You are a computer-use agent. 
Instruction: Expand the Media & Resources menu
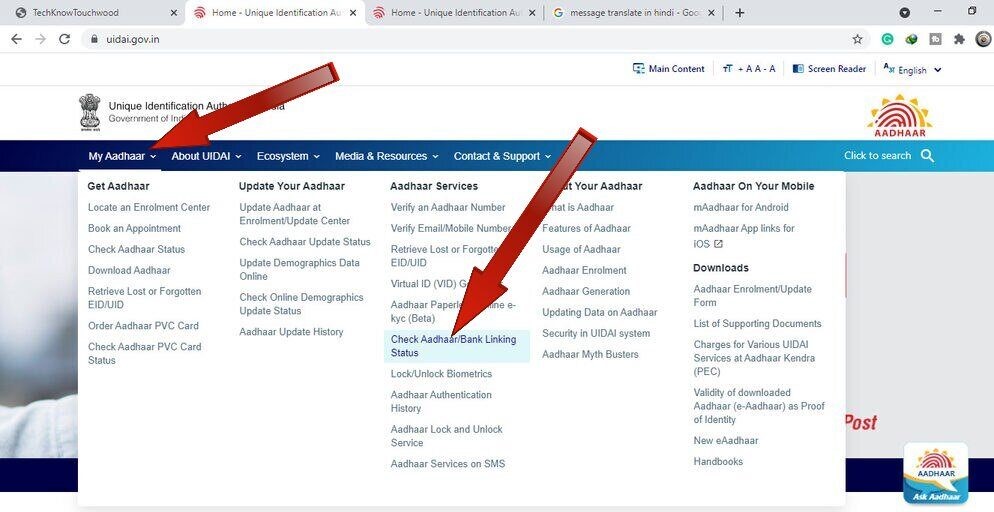387,156
